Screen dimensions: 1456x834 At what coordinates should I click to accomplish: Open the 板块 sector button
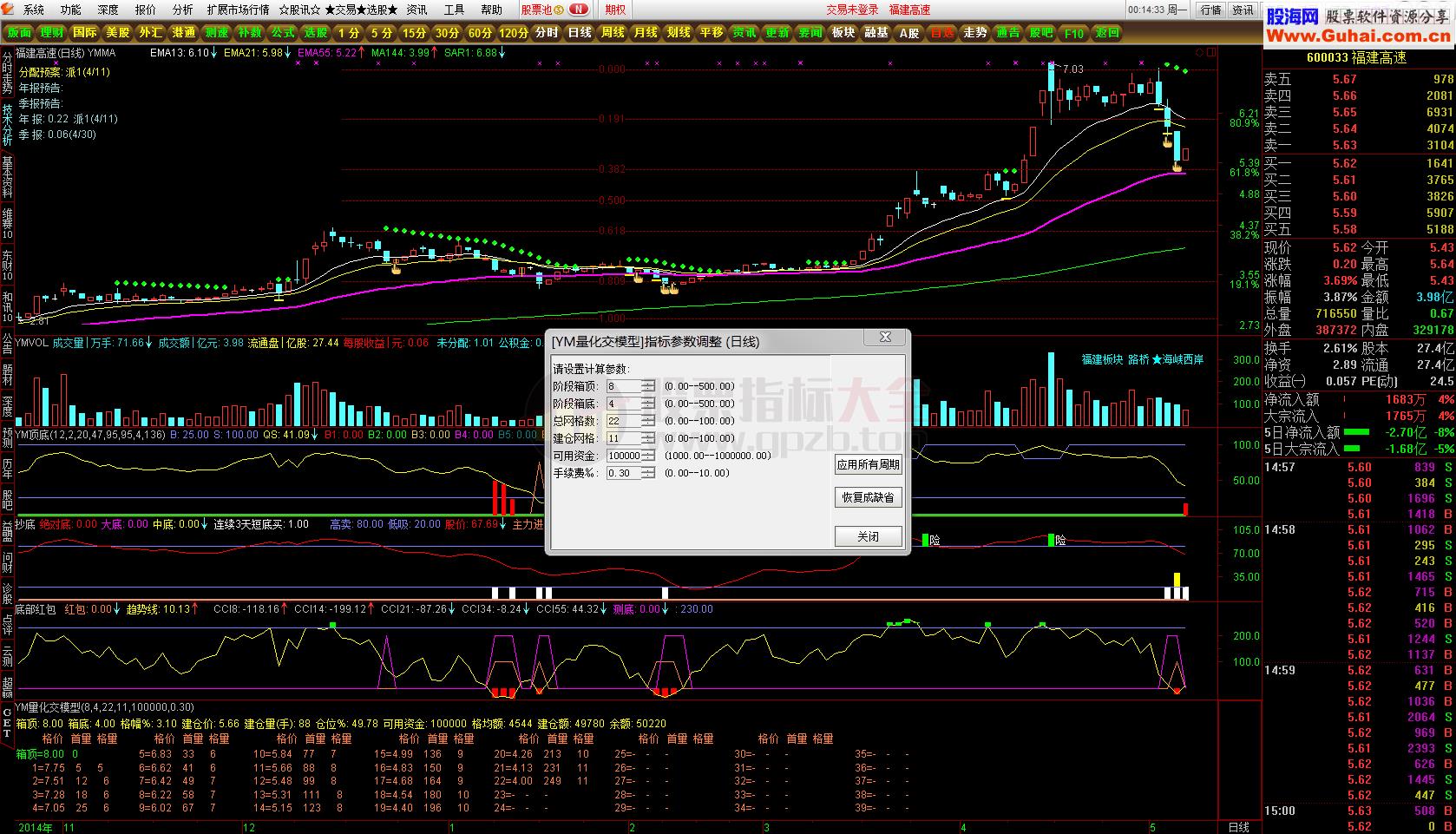(843, 33)
